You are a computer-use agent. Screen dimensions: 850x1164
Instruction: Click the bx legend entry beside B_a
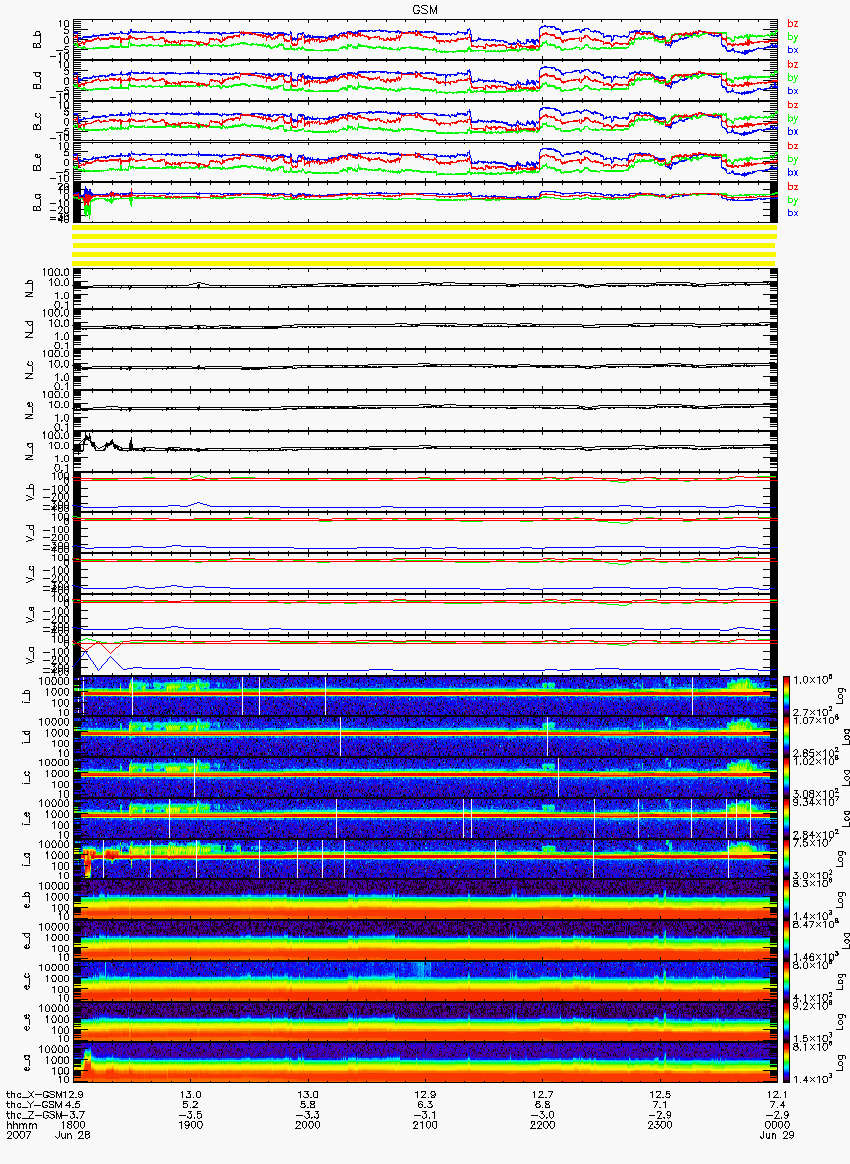[793, 213]
